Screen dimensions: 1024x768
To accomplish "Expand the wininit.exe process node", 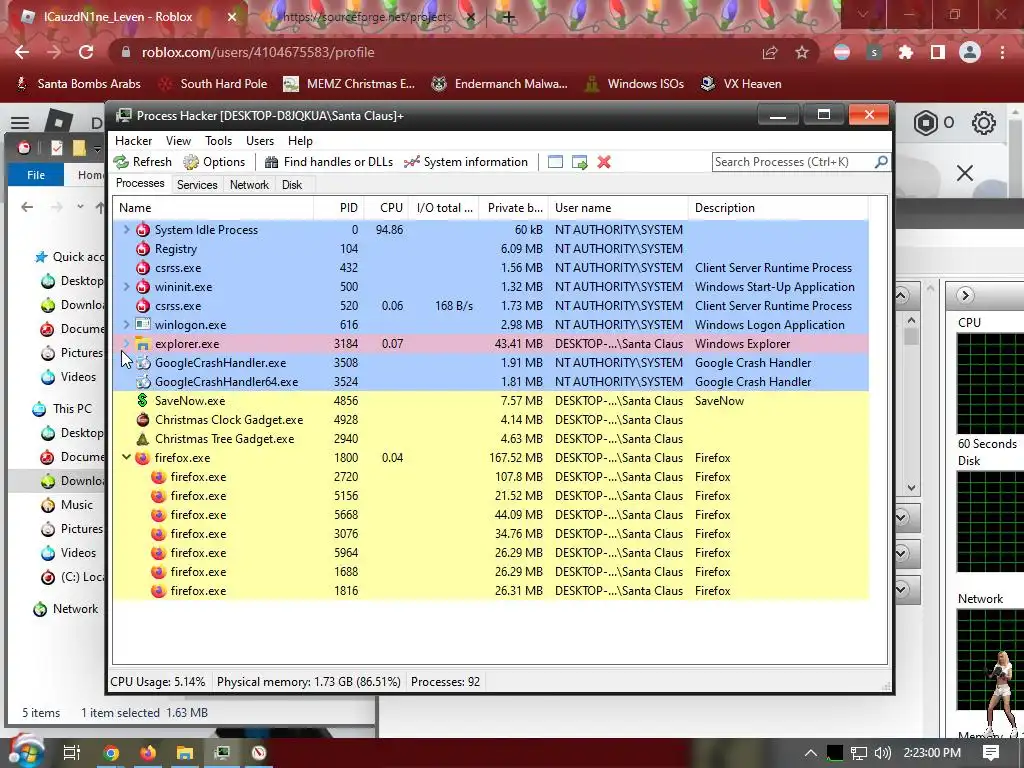I will click(127, 287).
